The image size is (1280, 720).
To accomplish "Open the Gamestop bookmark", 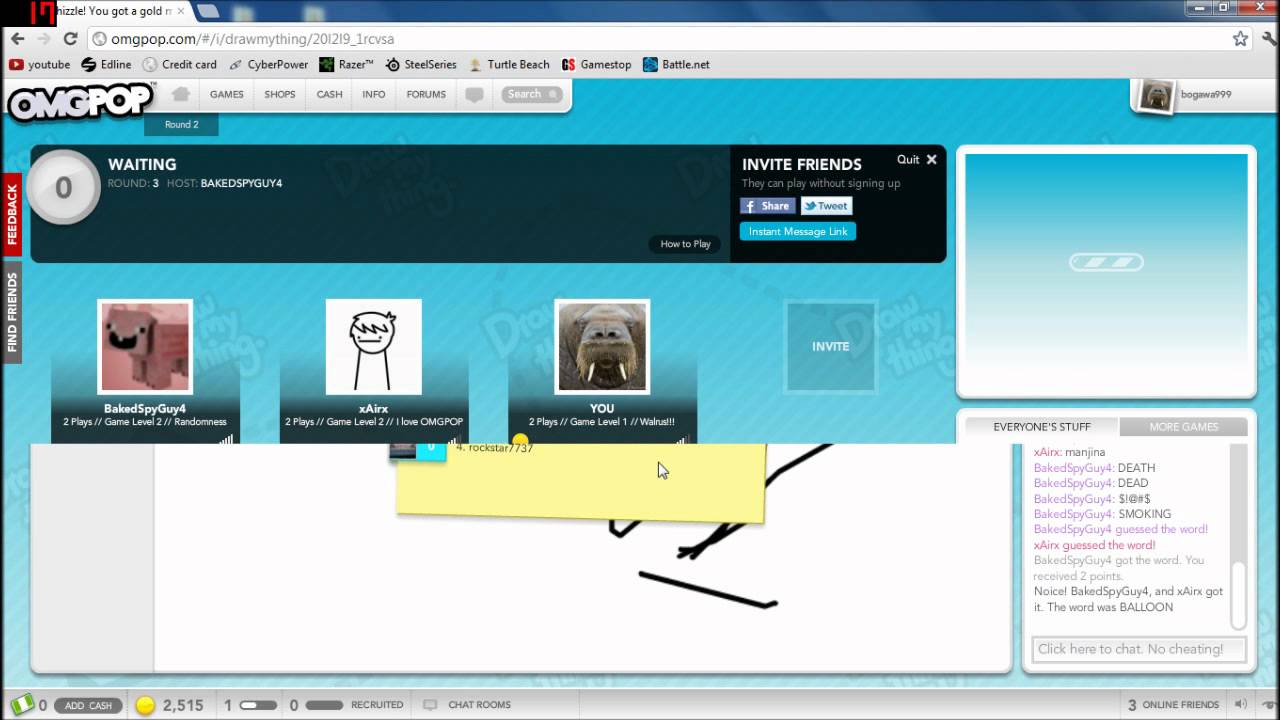I will coord(596,64).
